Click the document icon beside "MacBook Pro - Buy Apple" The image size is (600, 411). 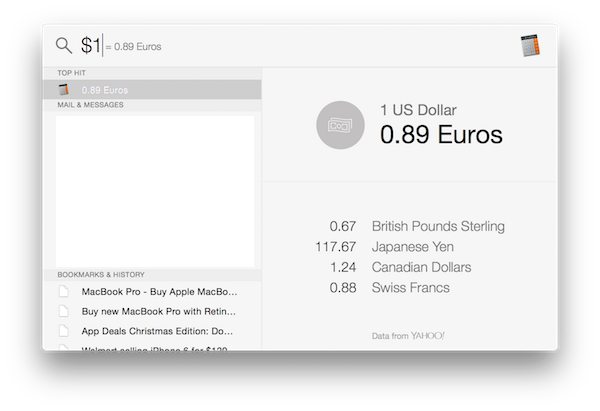[x=65, y=292]
